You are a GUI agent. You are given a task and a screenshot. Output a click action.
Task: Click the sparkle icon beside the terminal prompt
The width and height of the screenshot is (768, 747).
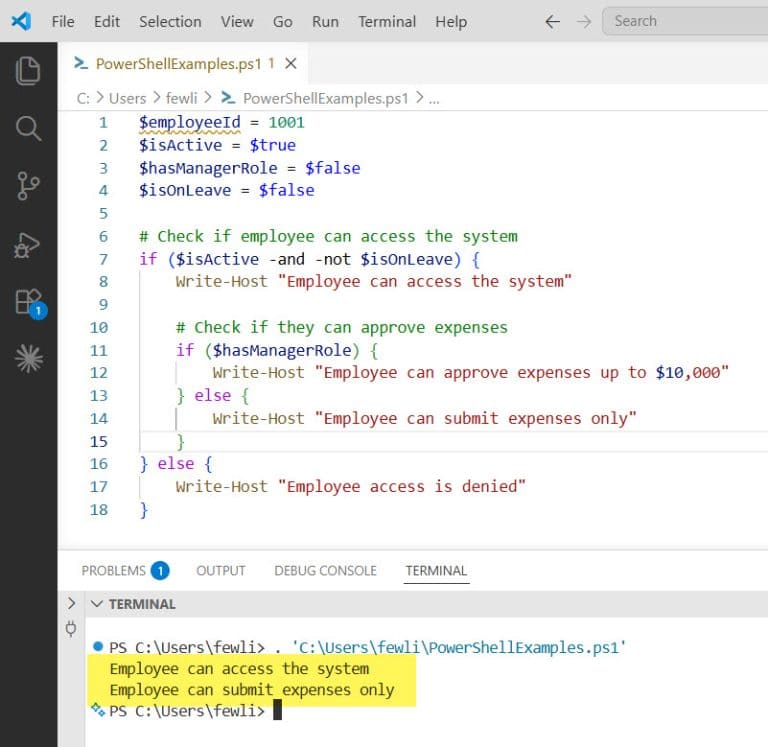[98, 709]
